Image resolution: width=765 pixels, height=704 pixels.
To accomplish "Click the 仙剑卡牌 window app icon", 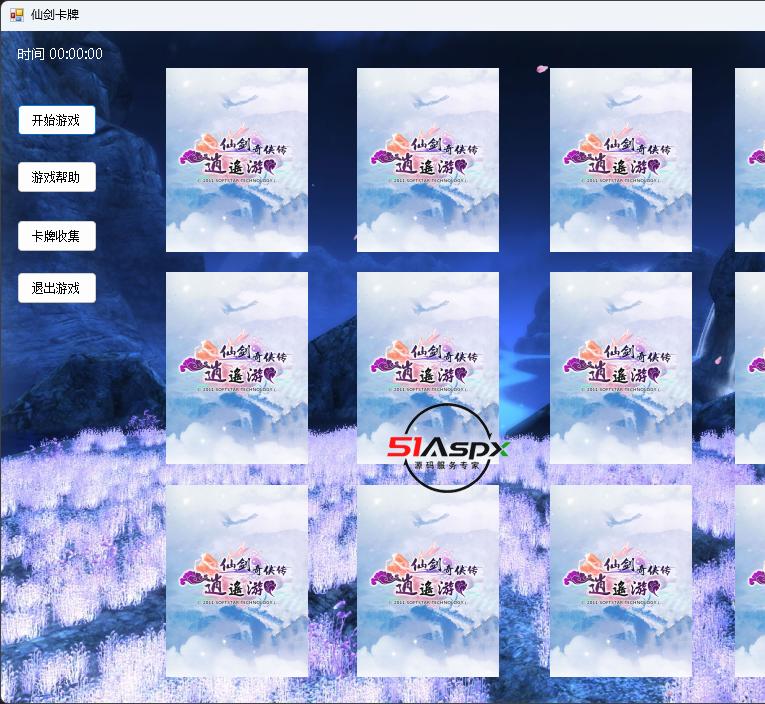I will click(x=17, y=15).
